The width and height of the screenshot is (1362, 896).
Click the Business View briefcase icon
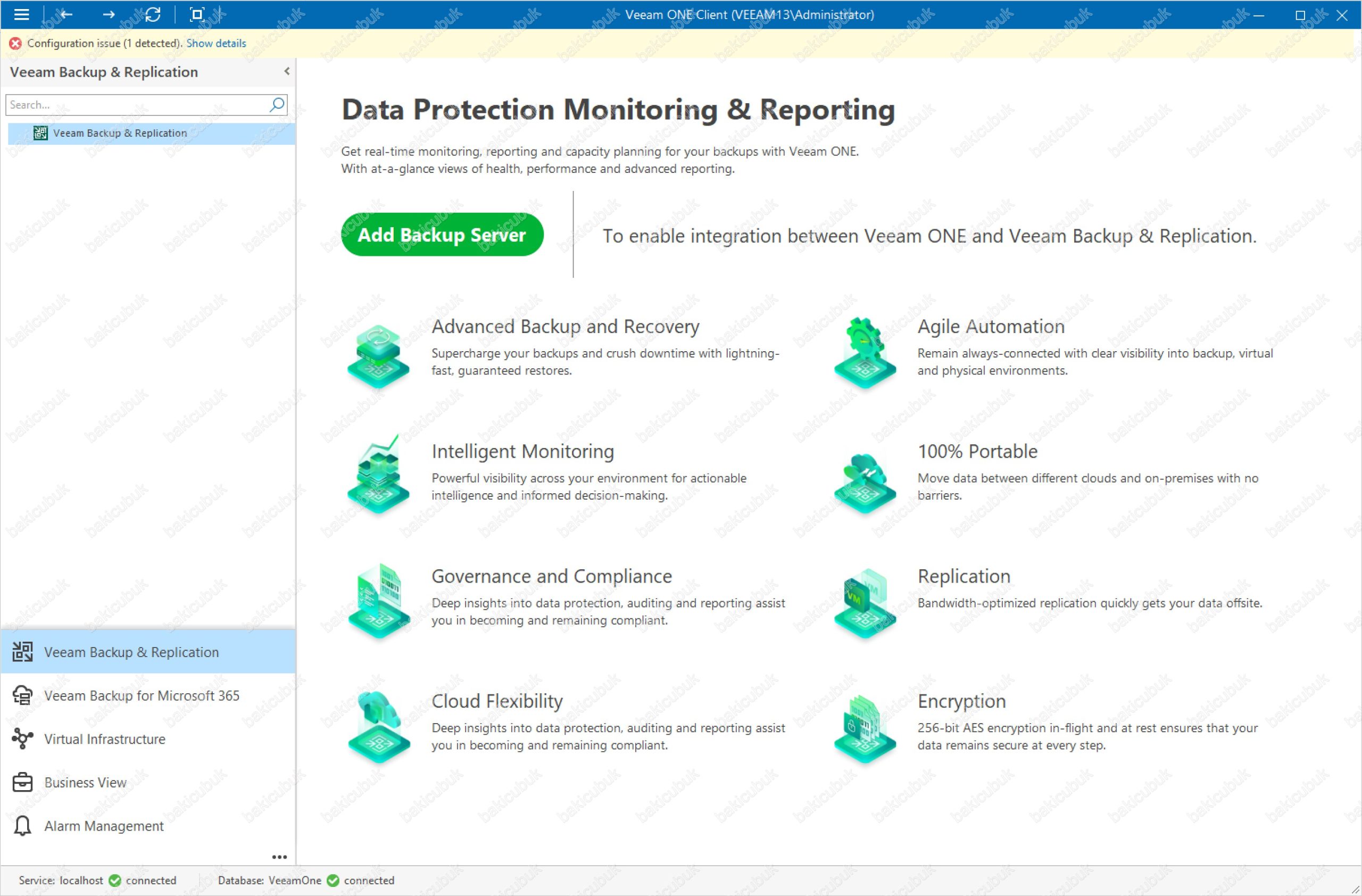(22, 782)
